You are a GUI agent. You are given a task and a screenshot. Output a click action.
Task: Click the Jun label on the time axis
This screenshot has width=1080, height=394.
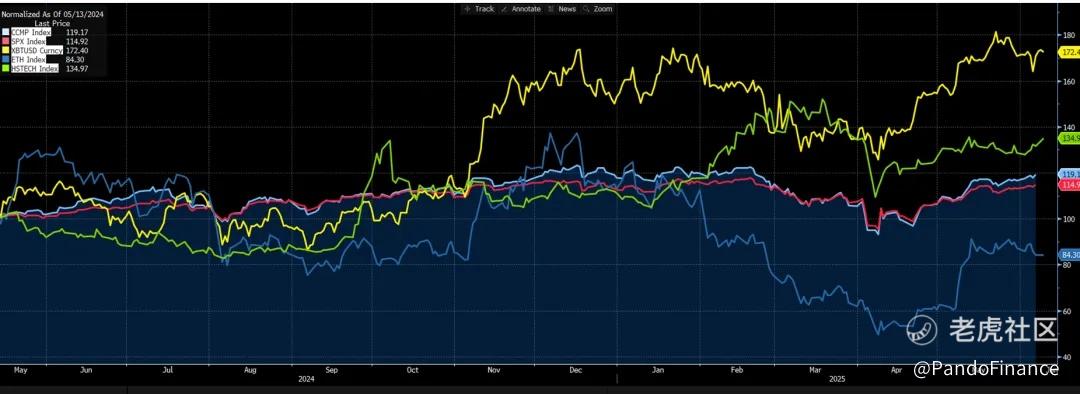pos(86,370)
